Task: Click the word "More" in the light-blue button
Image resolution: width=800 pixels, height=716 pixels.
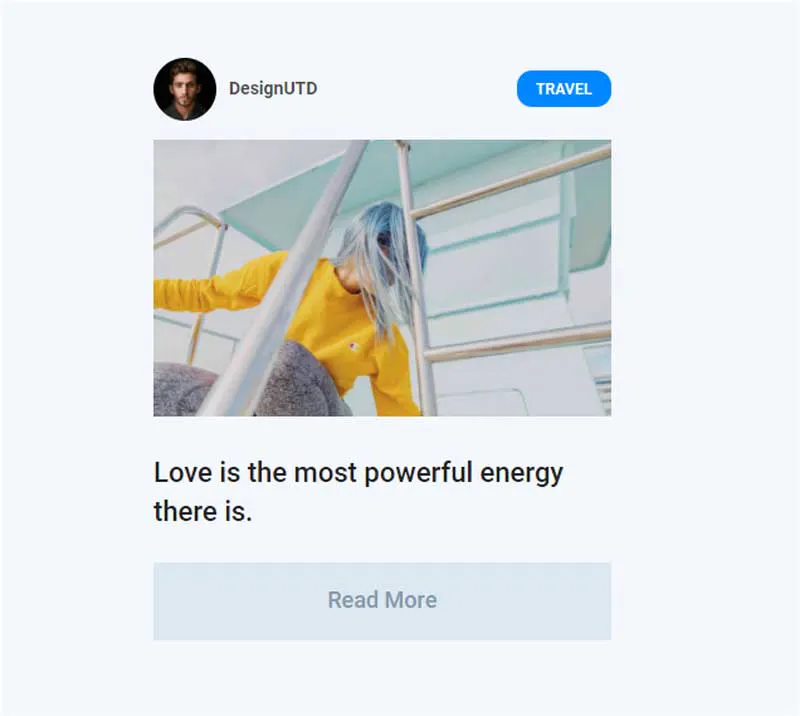Action: click(411, 600)
